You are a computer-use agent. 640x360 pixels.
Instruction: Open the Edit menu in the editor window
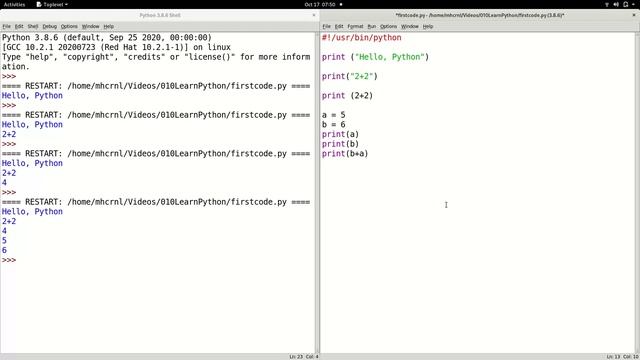pyautogui.click(x=339, y=26)
